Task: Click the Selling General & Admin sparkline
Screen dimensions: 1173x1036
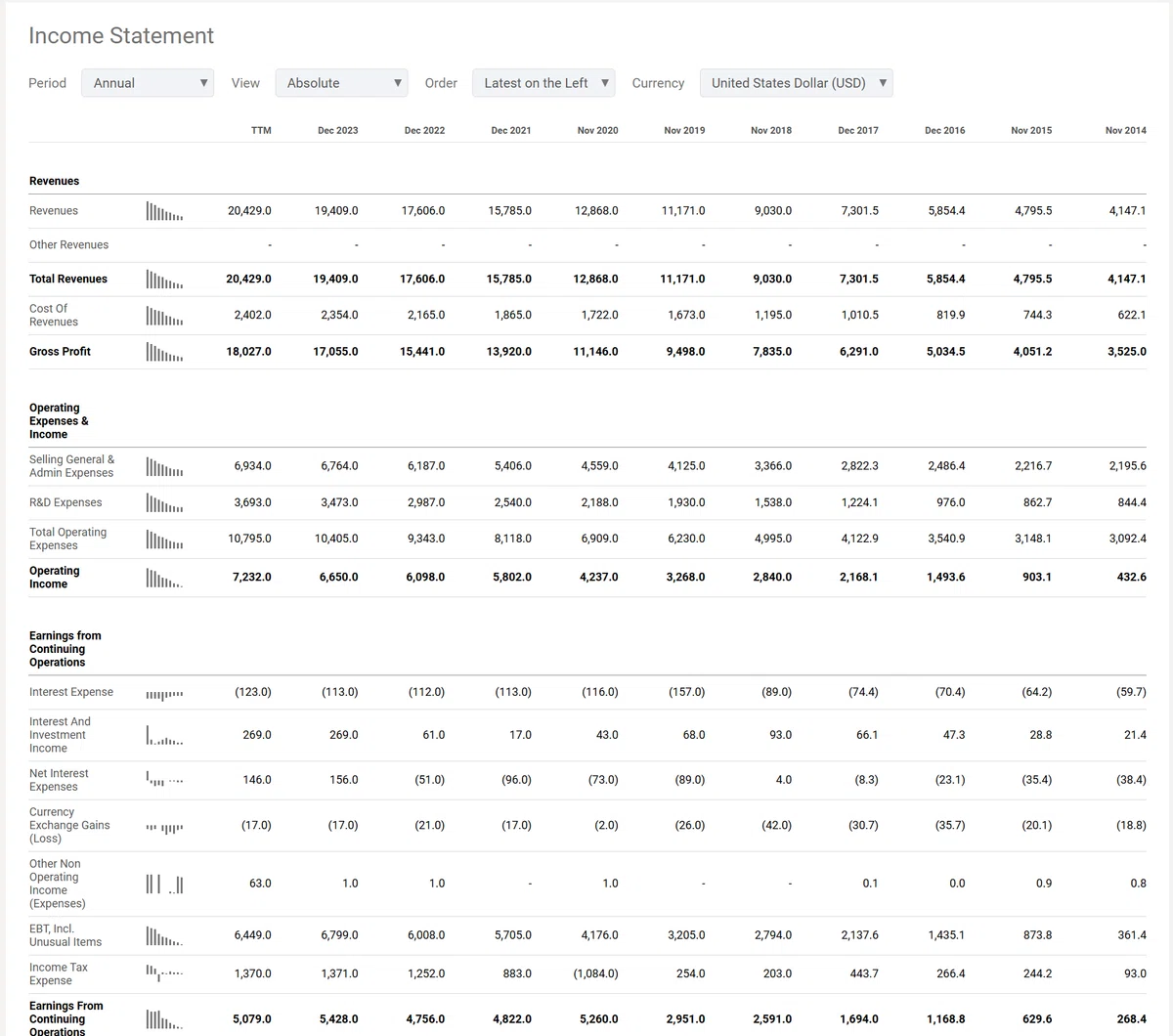Action: click(164, 466)
